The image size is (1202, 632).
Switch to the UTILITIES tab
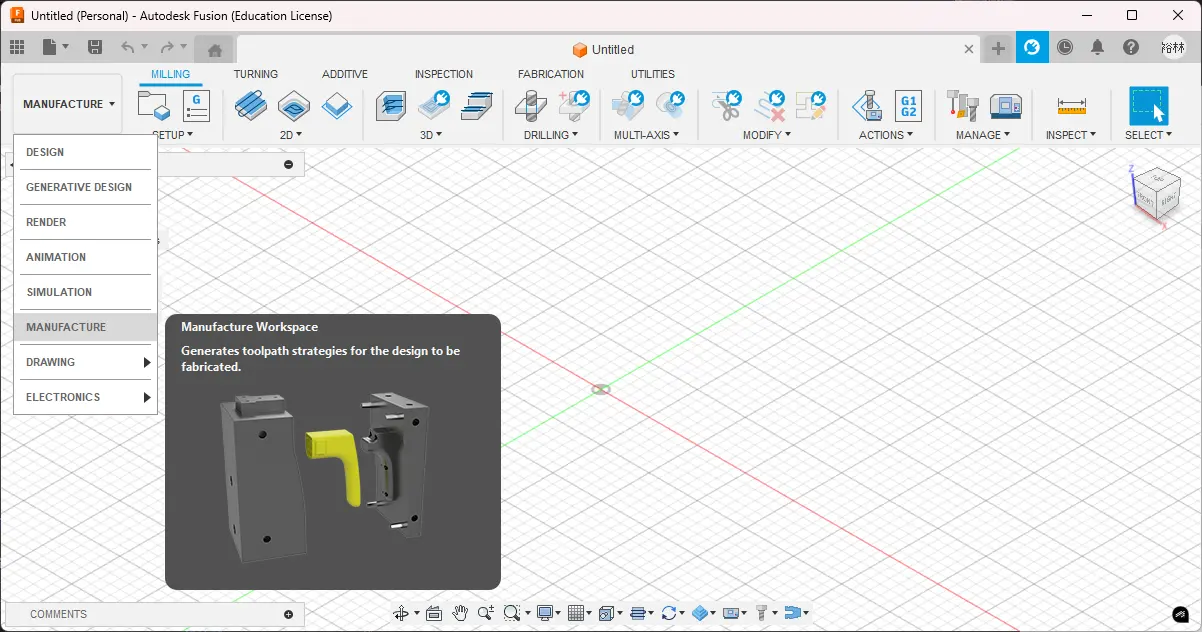tap(653, 74)
